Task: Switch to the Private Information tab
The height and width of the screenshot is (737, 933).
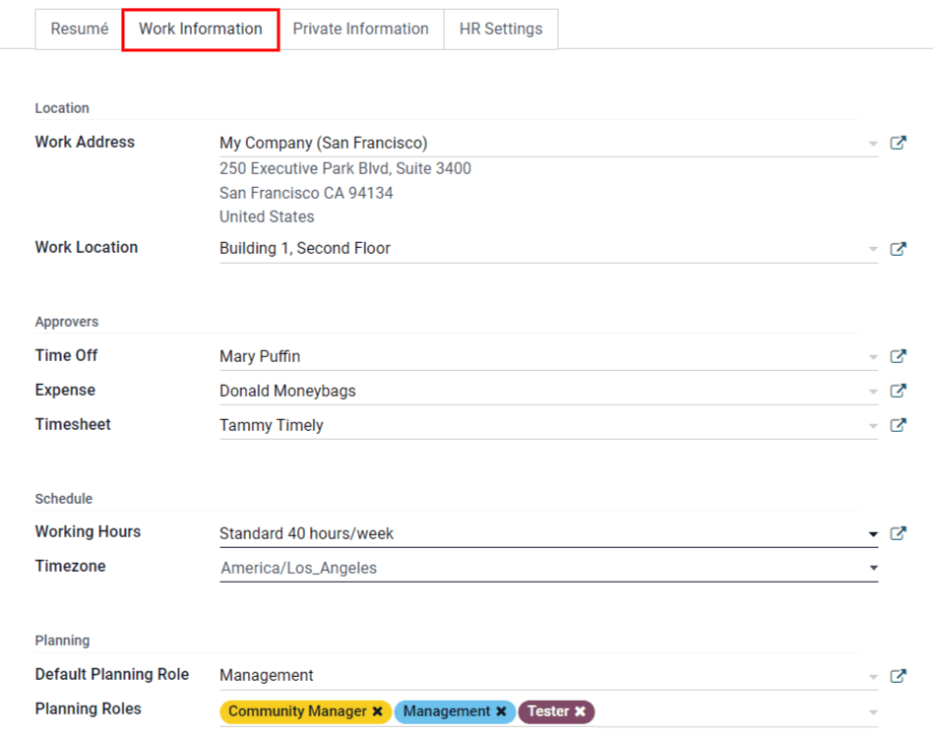Action: pos(360,29)
